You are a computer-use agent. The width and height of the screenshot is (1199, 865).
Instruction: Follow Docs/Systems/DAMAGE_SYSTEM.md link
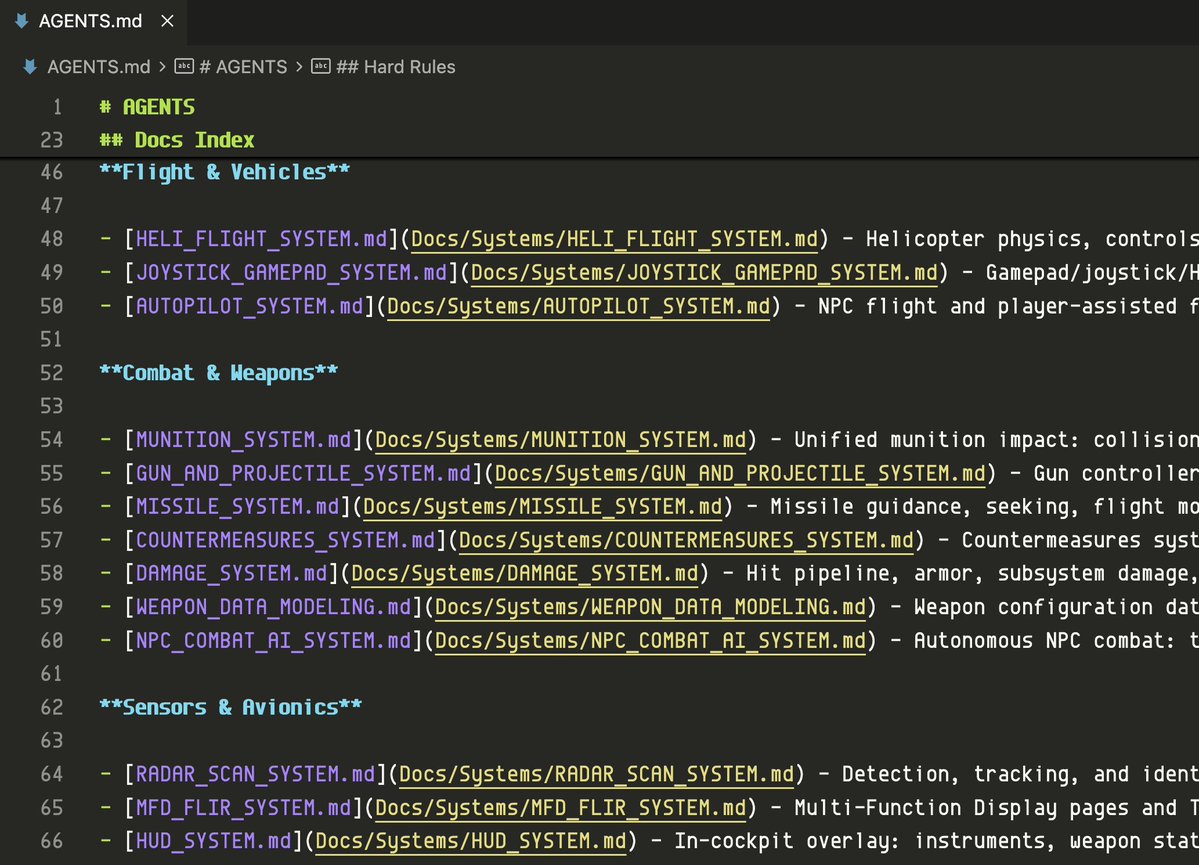point(525,574)
